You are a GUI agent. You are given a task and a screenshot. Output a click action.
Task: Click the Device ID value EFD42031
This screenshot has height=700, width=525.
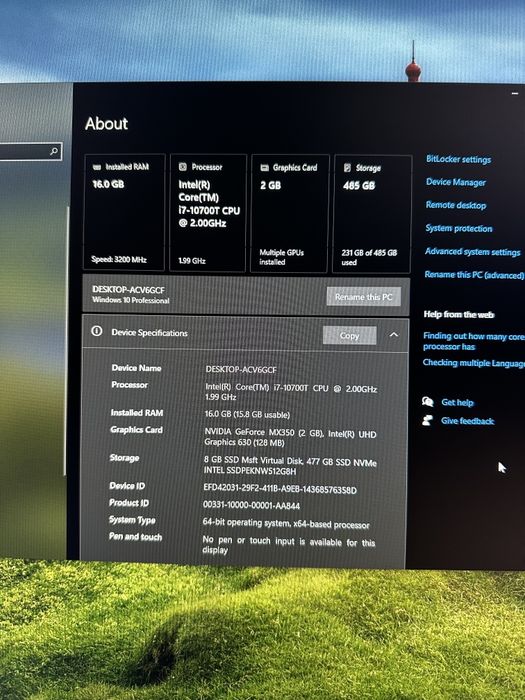280,488
